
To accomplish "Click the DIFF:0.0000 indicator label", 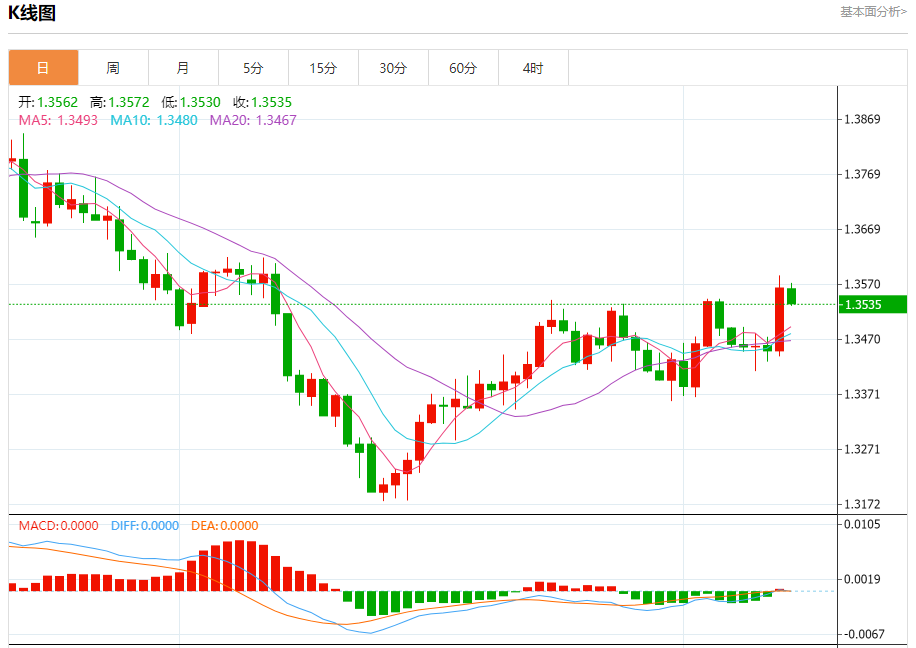I will pyautogui.click(x=145, y=525).
